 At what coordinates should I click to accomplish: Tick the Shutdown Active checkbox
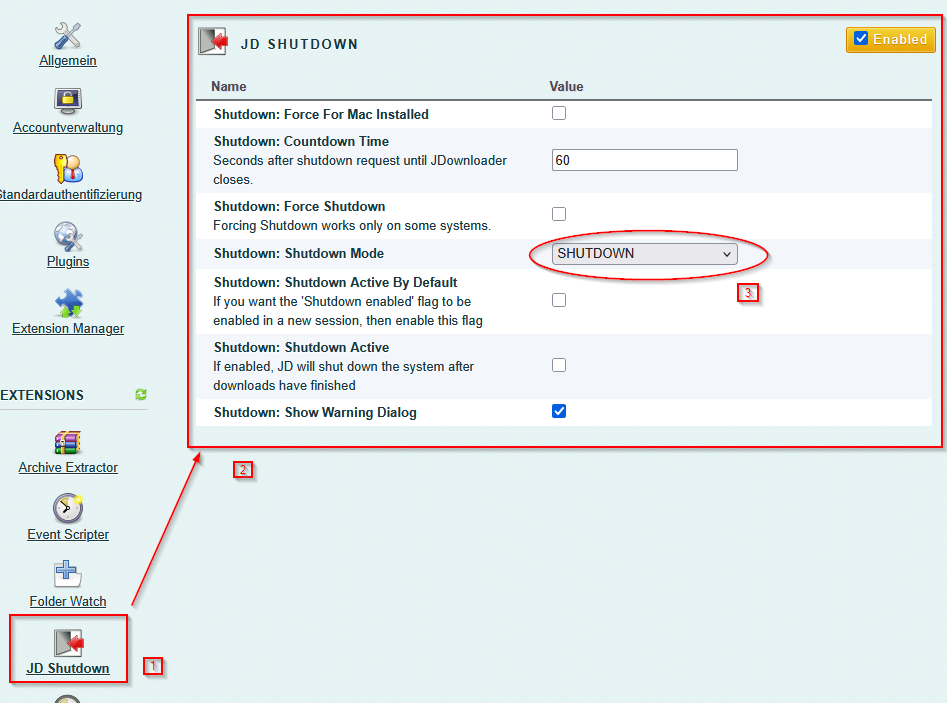click(559, 365)
